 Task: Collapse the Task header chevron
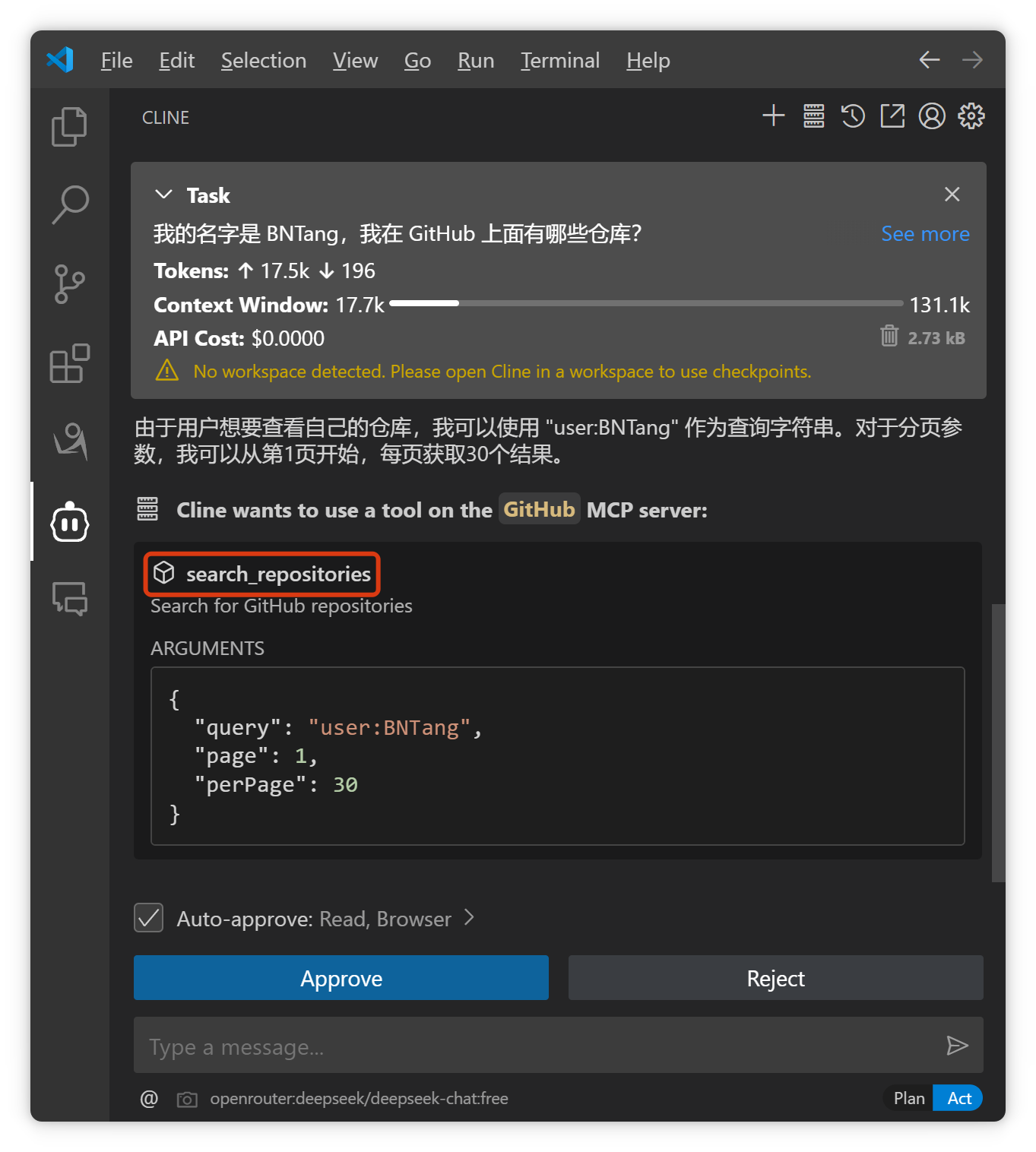pyautogui.click(x=163, y=195)
